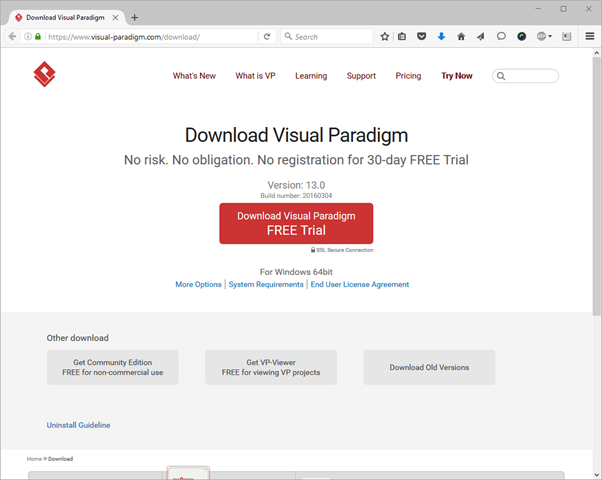Click Get Community Edition button
The width and height of the screenshot is (602, 480).
pos(112,367)
